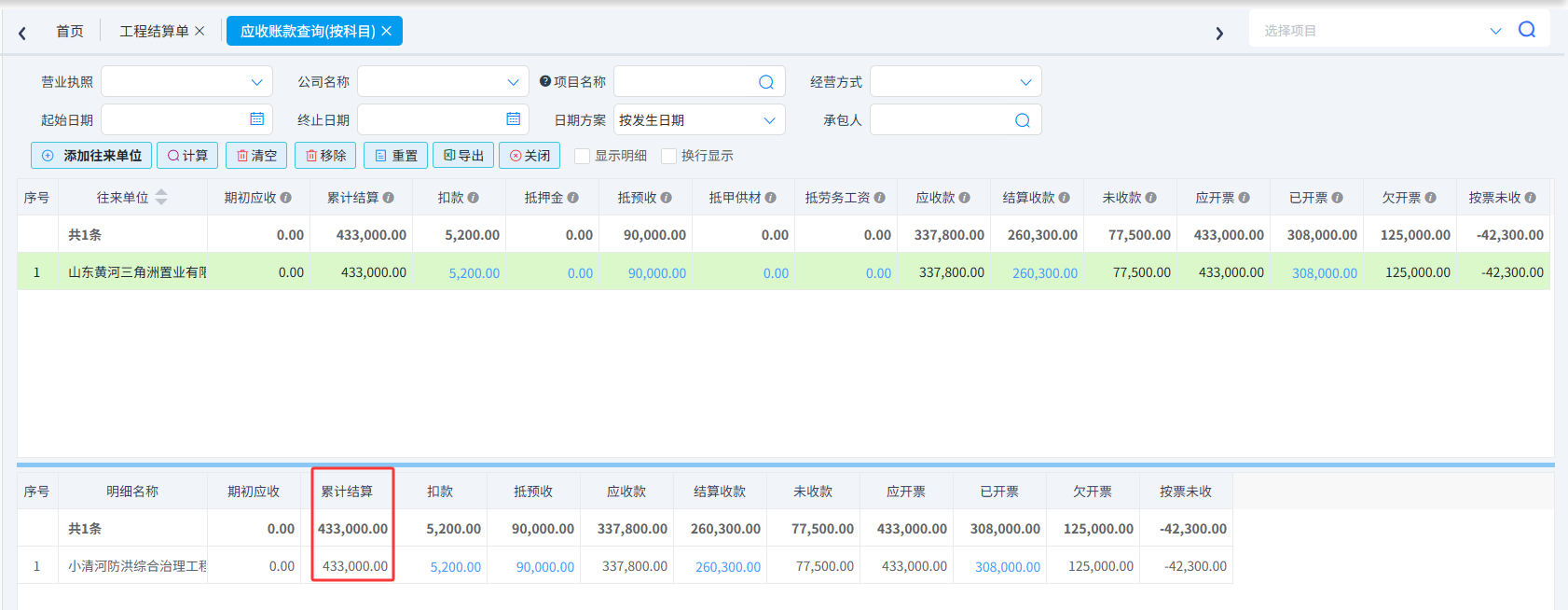Click the search icon beside 选择项目
Viewport: 1568px width, 610px height.
coord(1527,30)
